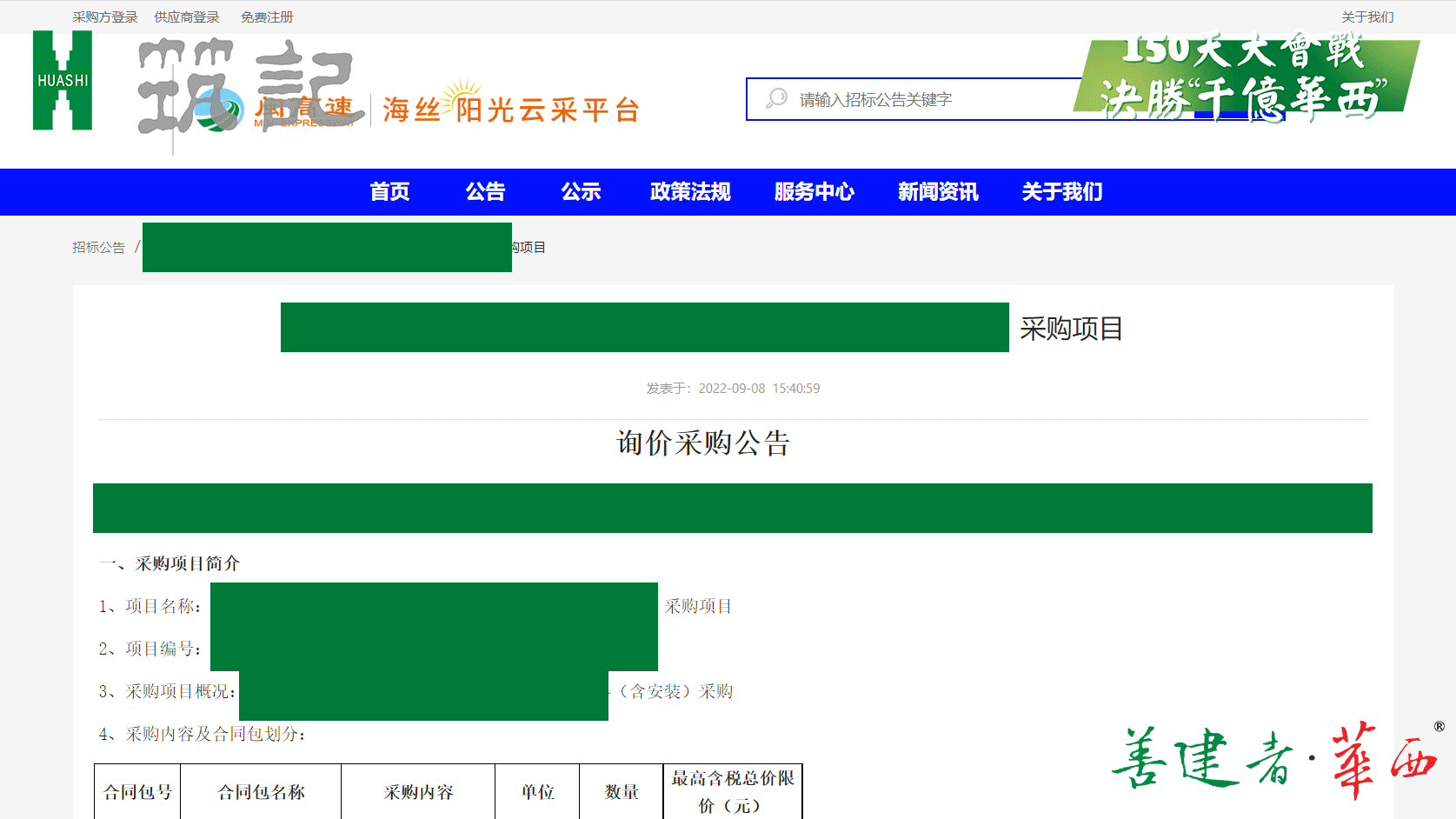This screenshot has width=1456, height=819.
Task: Open 服务中心 from the navigation bar
Action: pos(814,192)
